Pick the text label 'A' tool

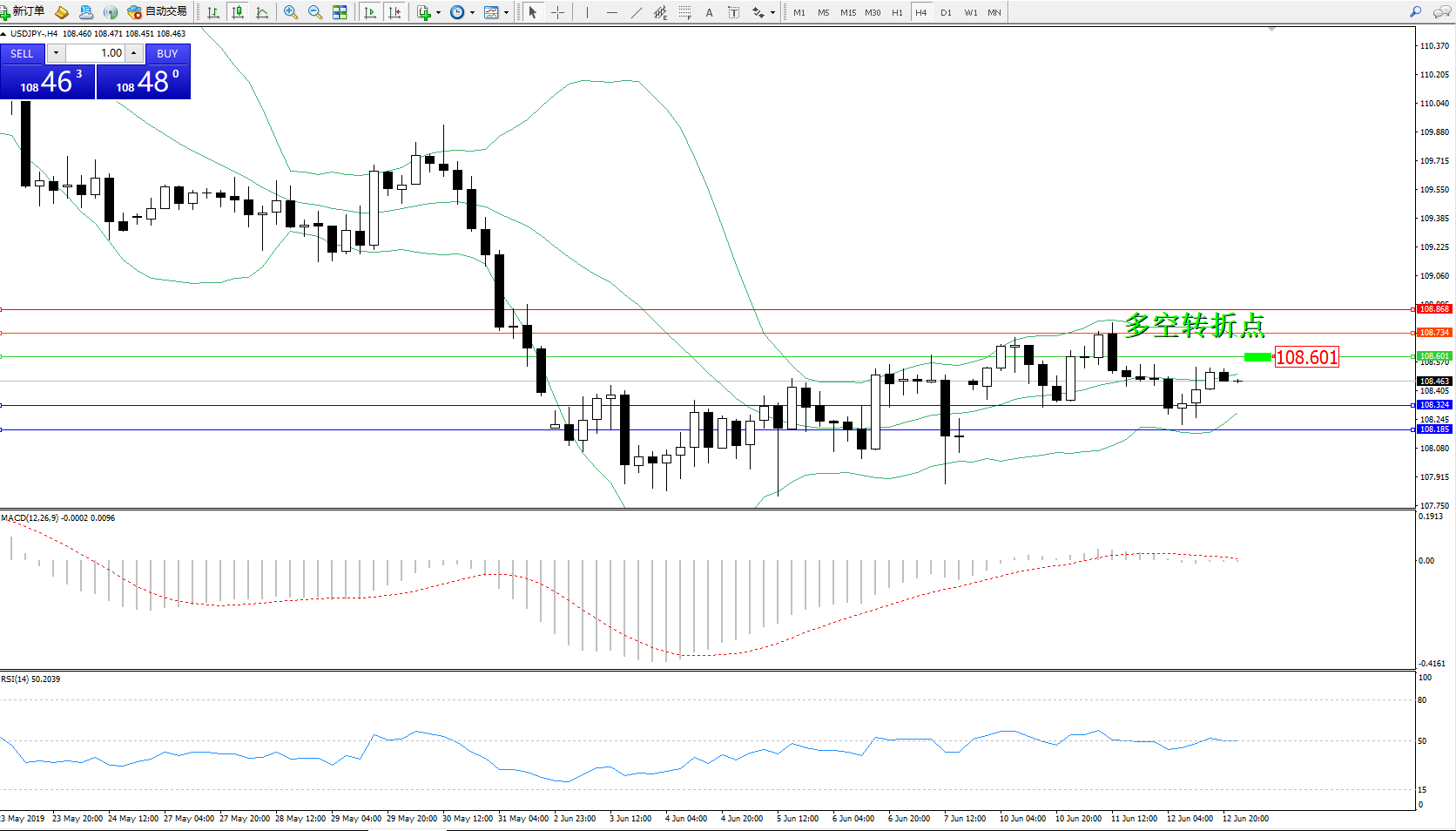pyautogui.click(x=709, y=12)
